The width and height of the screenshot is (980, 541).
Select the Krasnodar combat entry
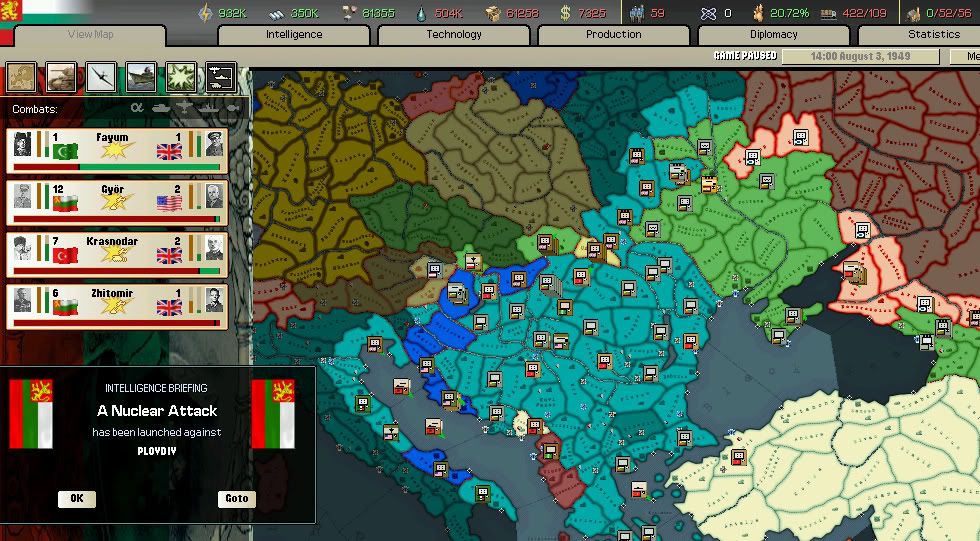(117, 254)
